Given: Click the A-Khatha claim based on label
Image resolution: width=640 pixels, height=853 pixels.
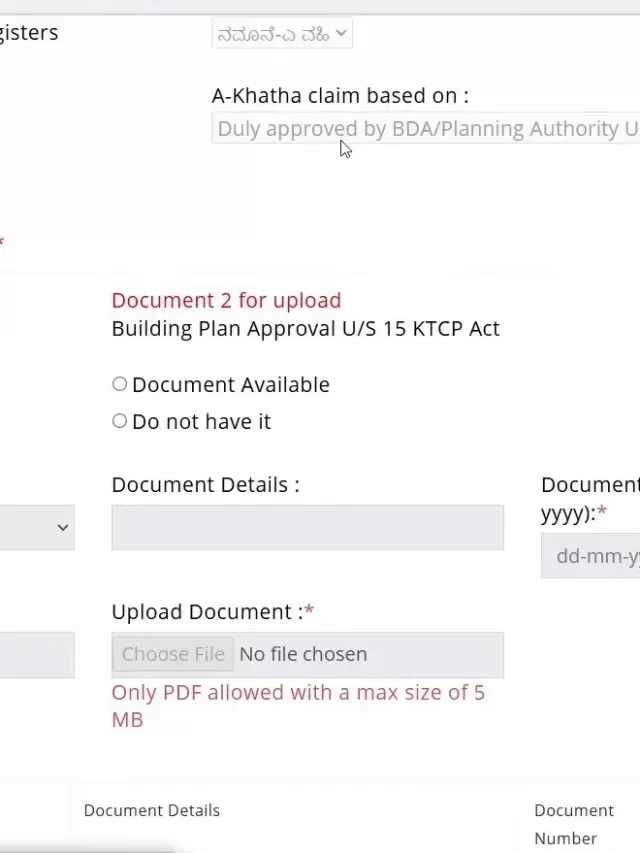Looking at the screenshot, I should [x=340, y=96].
